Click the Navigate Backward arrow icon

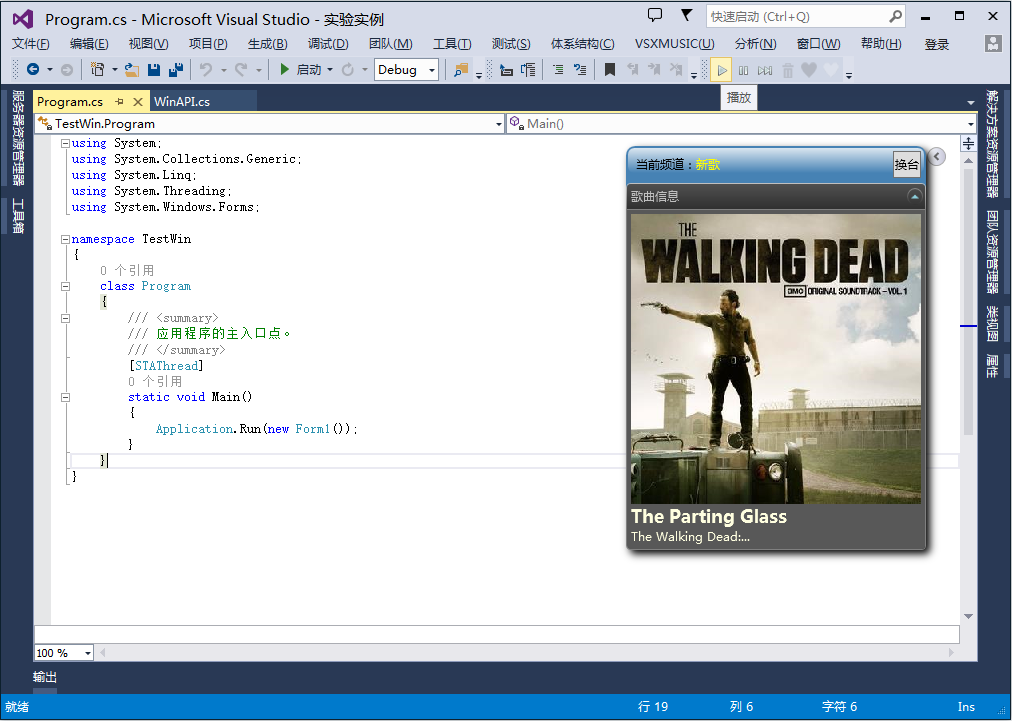tap(33, 70)
